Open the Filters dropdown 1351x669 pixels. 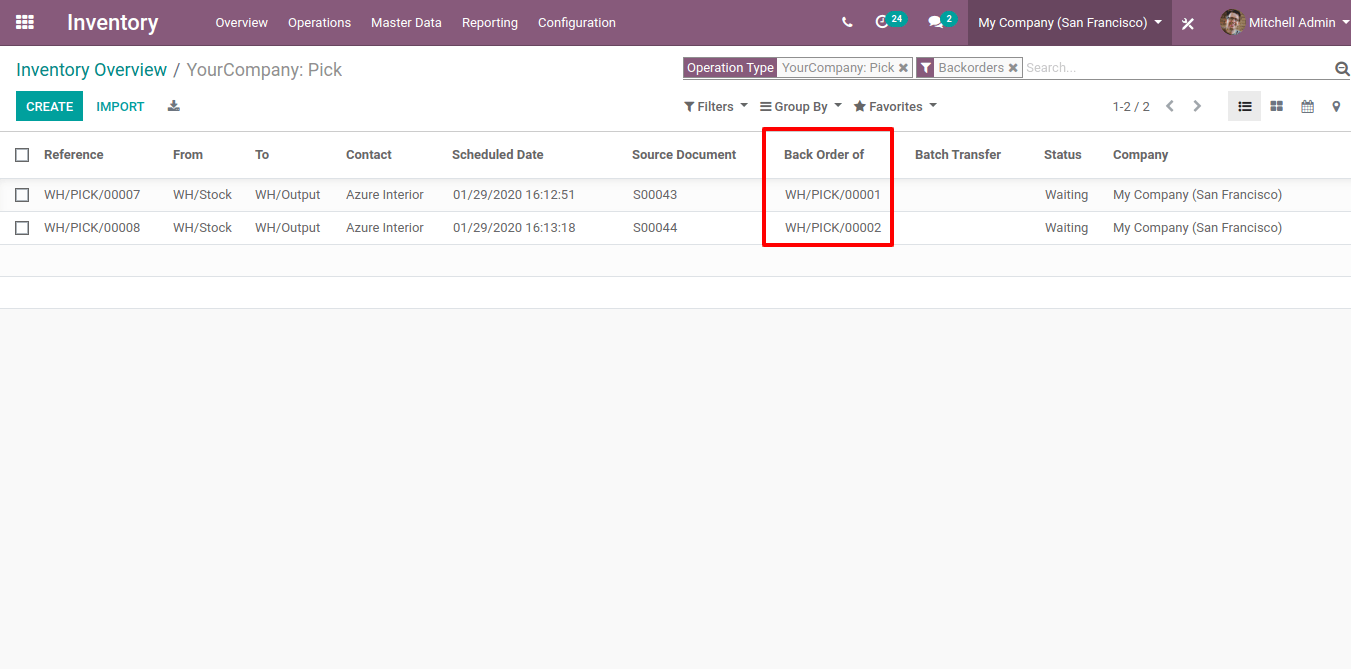(715, 105)
